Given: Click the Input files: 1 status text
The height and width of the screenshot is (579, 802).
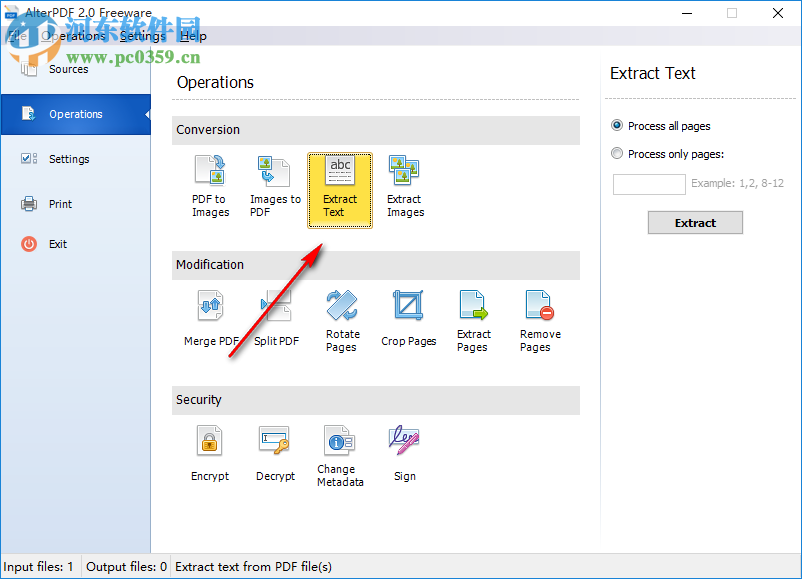Looking at the screenshot, I should click(38, 567).
